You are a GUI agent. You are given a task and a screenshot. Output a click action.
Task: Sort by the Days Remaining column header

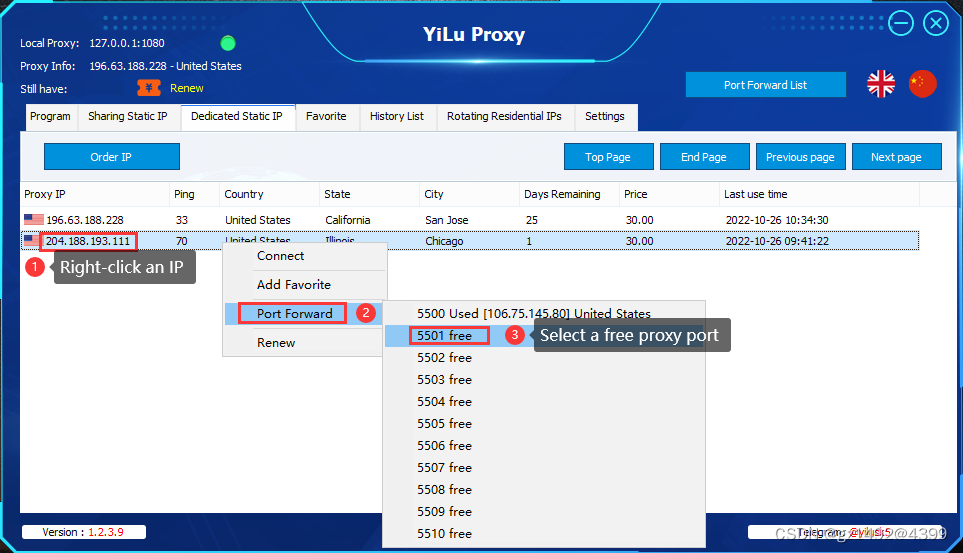pos(569,194)
